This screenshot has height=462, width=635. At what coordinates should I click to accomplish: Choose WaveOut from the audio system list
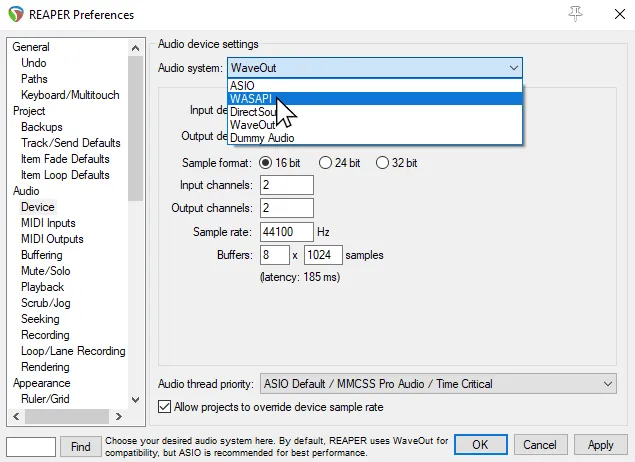point(375,125)
